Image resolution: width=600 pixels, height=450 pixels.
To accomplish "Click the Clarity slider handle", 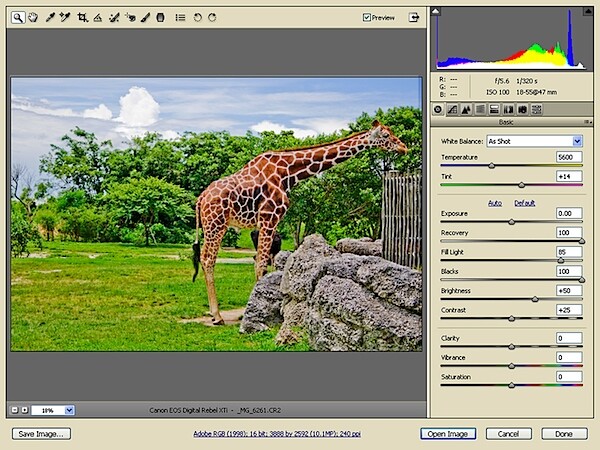I will (512, 347).
